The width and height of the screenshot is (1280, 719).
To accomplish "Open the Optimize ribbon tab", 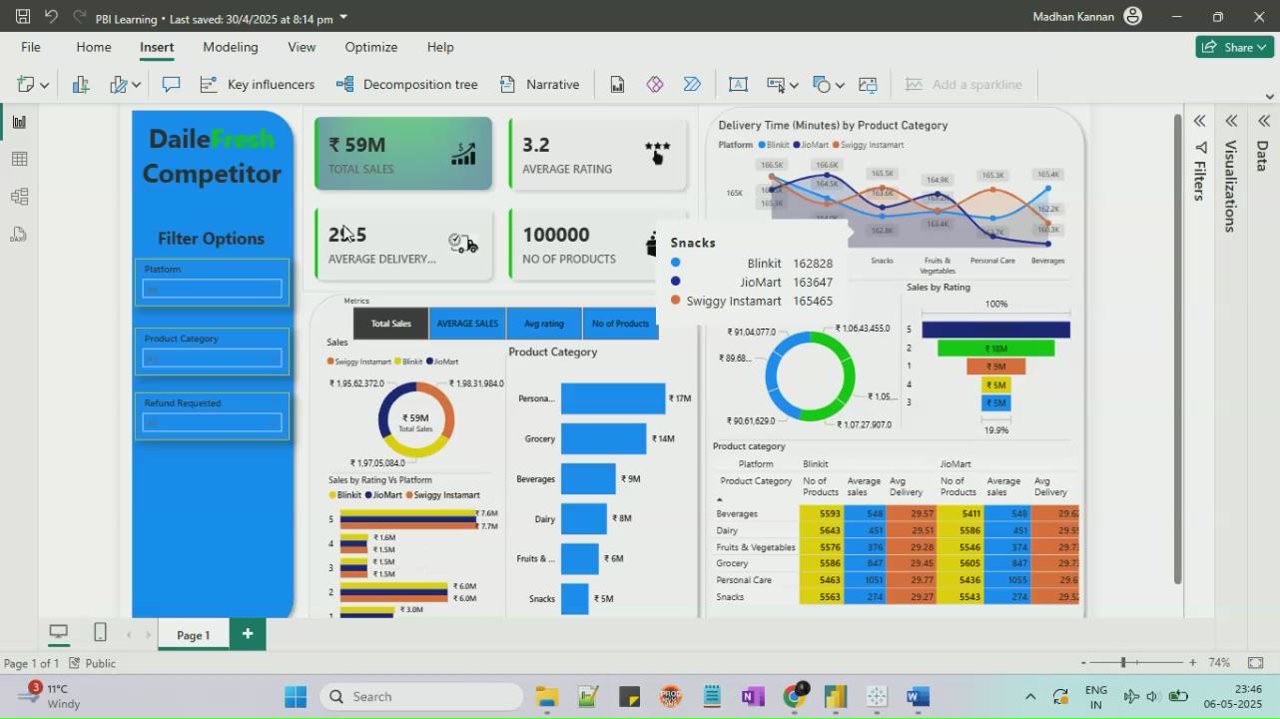I will click(371, 47).
